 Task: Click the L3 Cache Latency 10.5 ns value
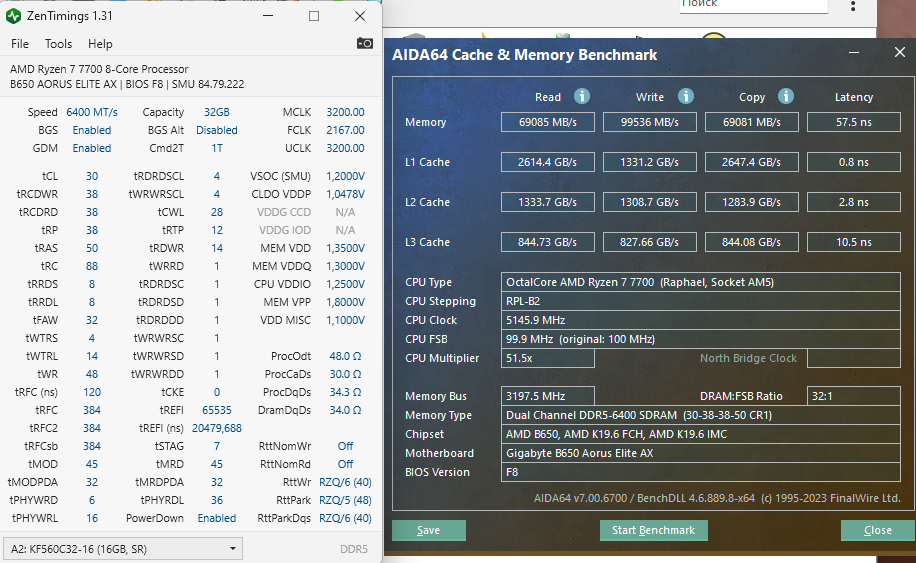tap(853, 242)
